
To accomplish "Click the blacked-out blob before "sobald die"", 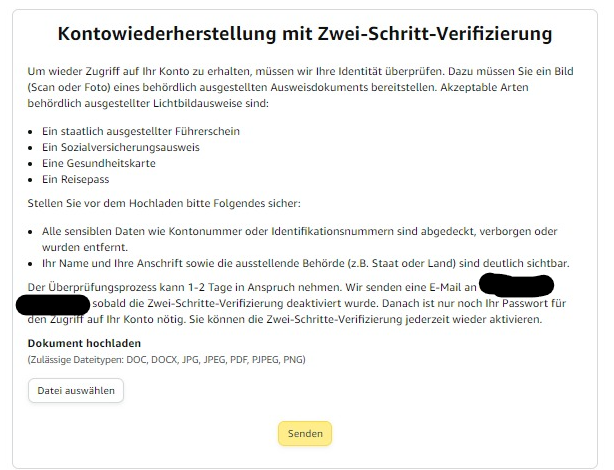I will pyautogui.click(x=53, y=304).
